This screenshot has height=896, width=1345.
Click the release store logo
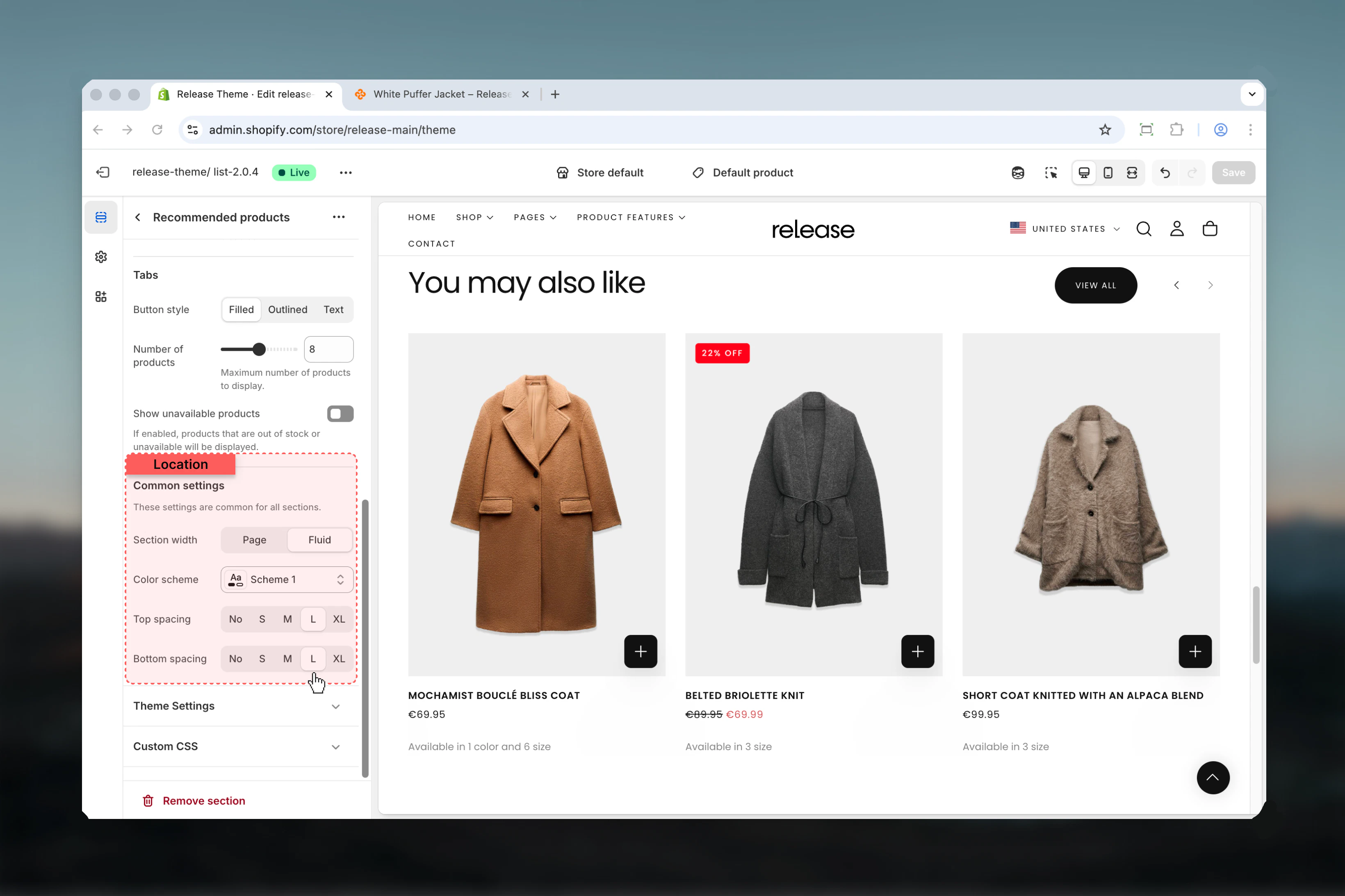[813, 230]
